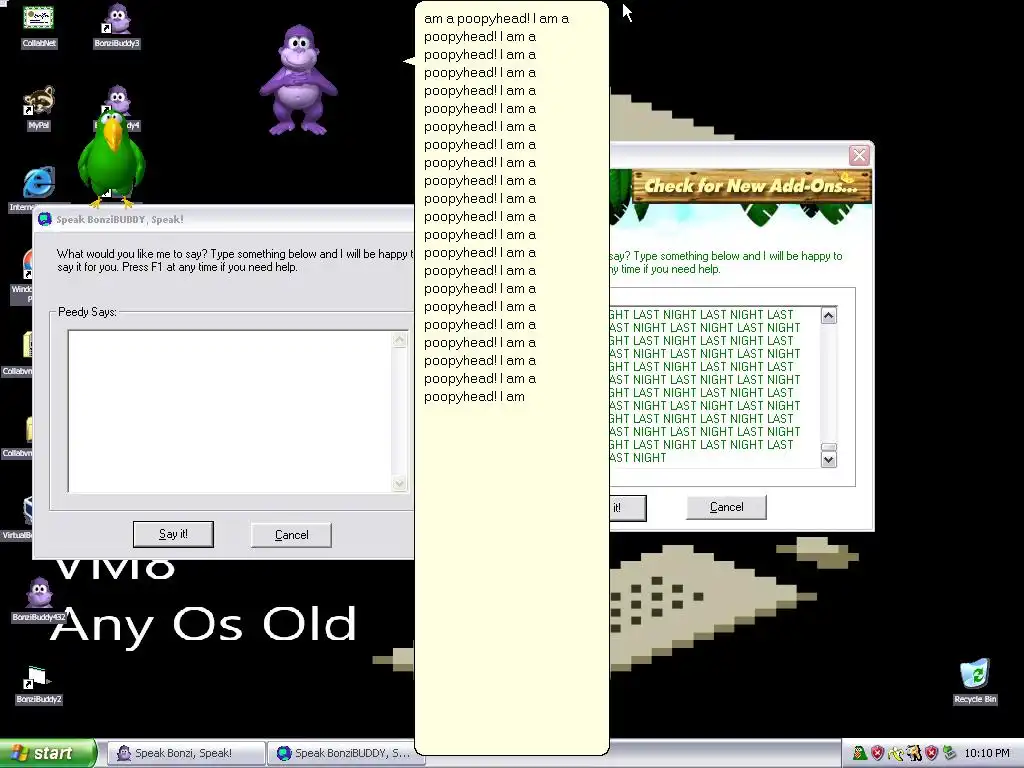
Task: Click Cancel in the Peedy Says dialog
Action: (291, 535)
